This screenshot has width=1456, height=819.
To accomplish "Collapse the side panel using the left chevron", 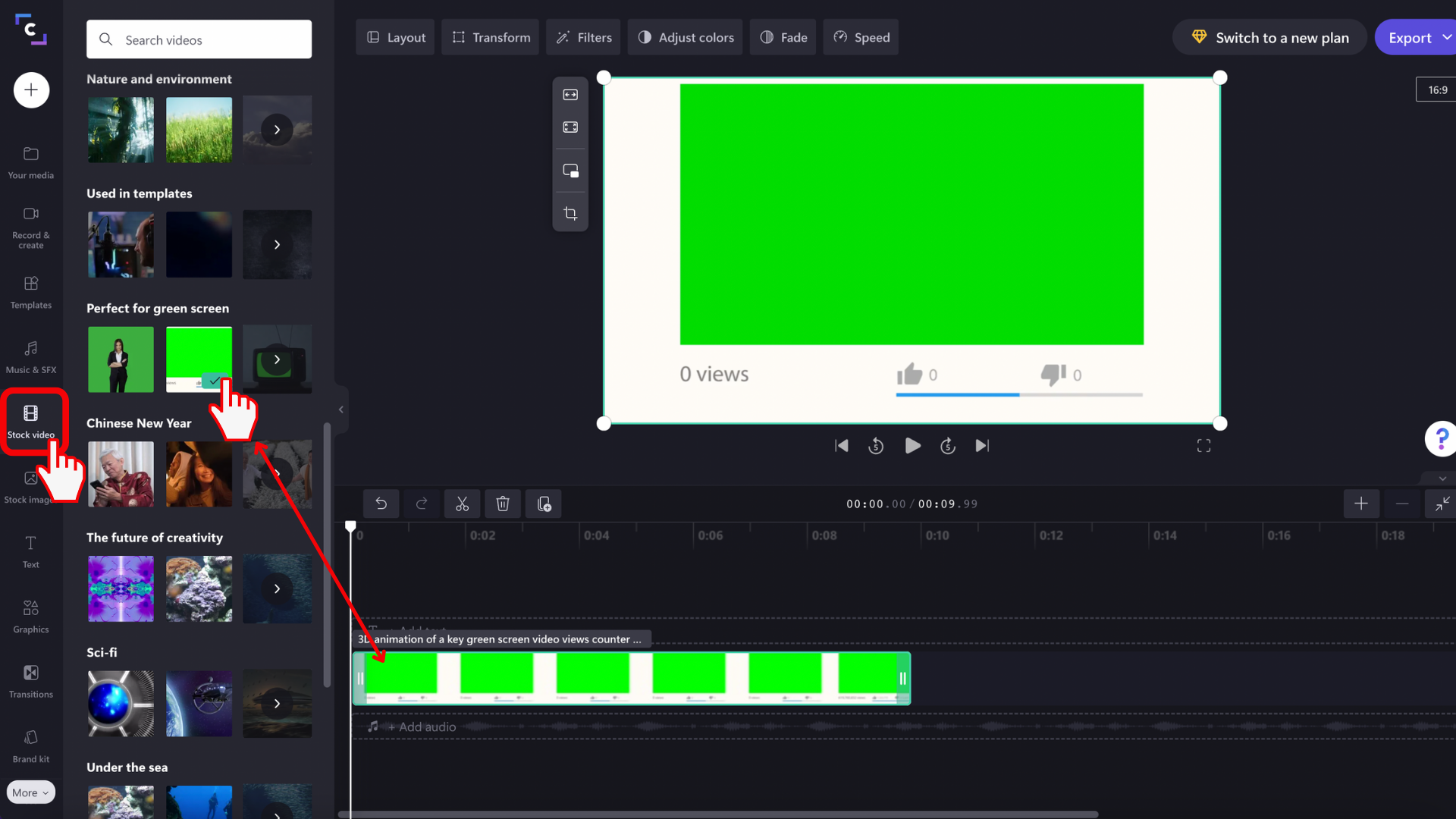I will point(340,409).
